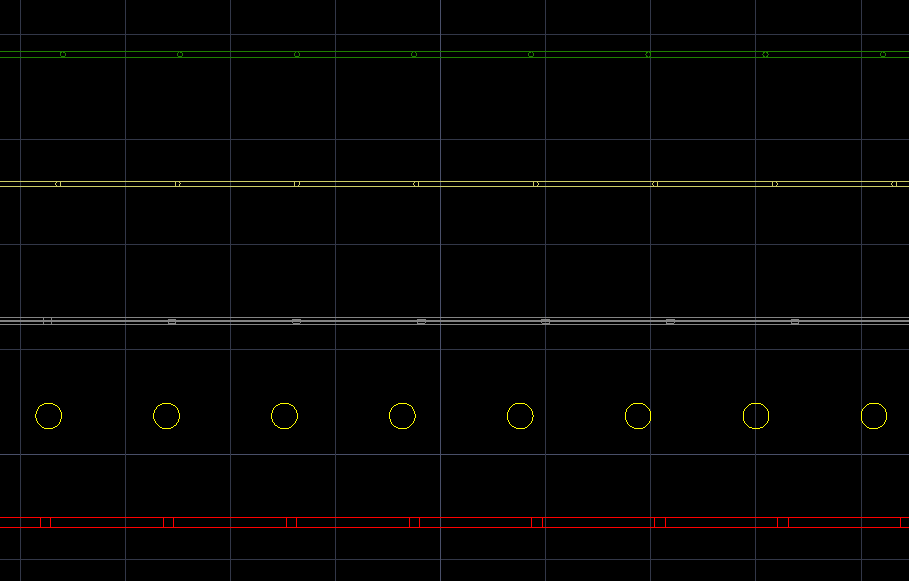The height and width of the screenshot is (581, 909).
Task: Select the fifth large yellow circle from left
Action: tap(520, 416)
